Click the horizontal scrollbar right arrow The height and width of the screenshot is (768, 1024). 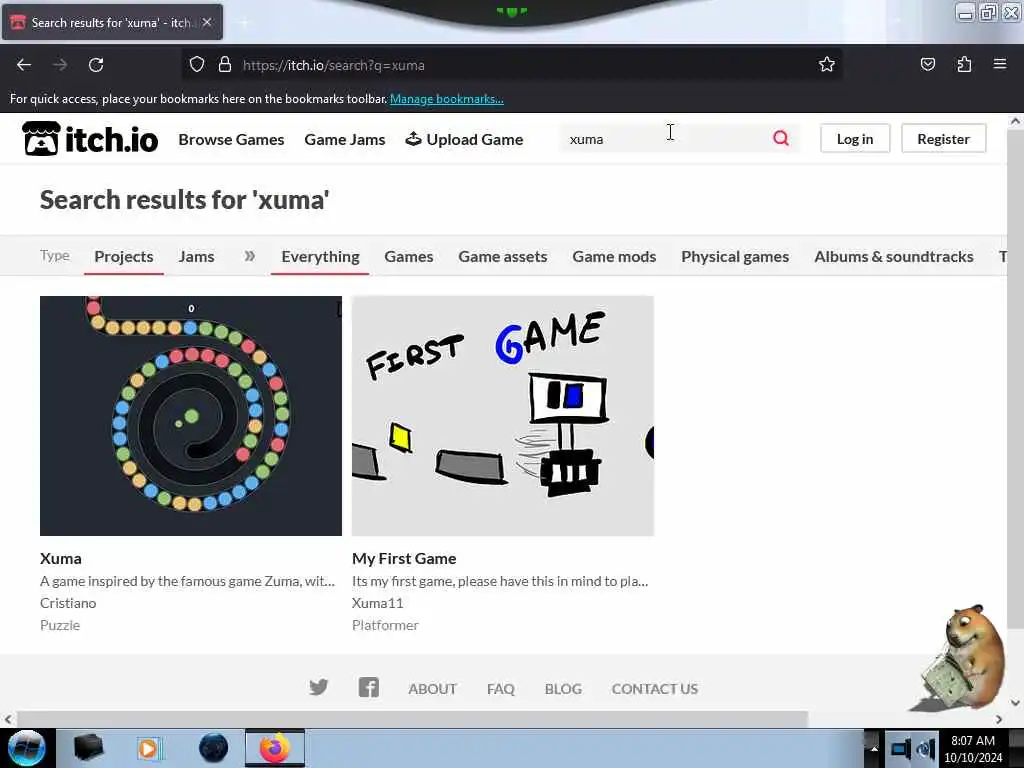[999, 719]
